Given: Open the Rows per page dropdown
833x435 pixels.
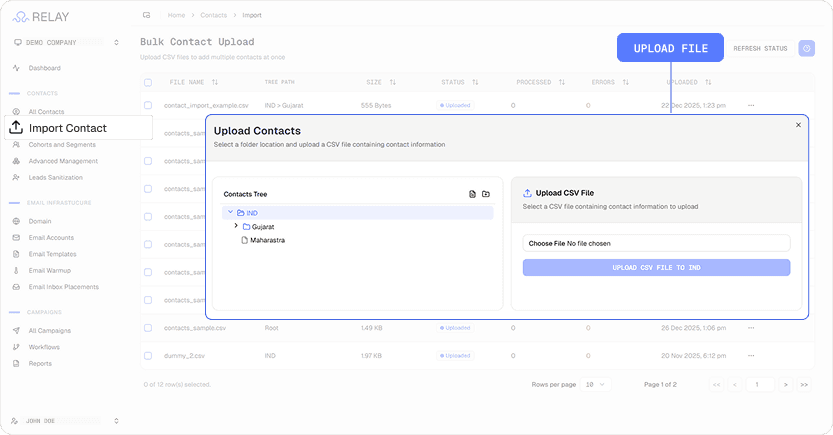Looking at the screenshot, I should [x=595, y=385].
